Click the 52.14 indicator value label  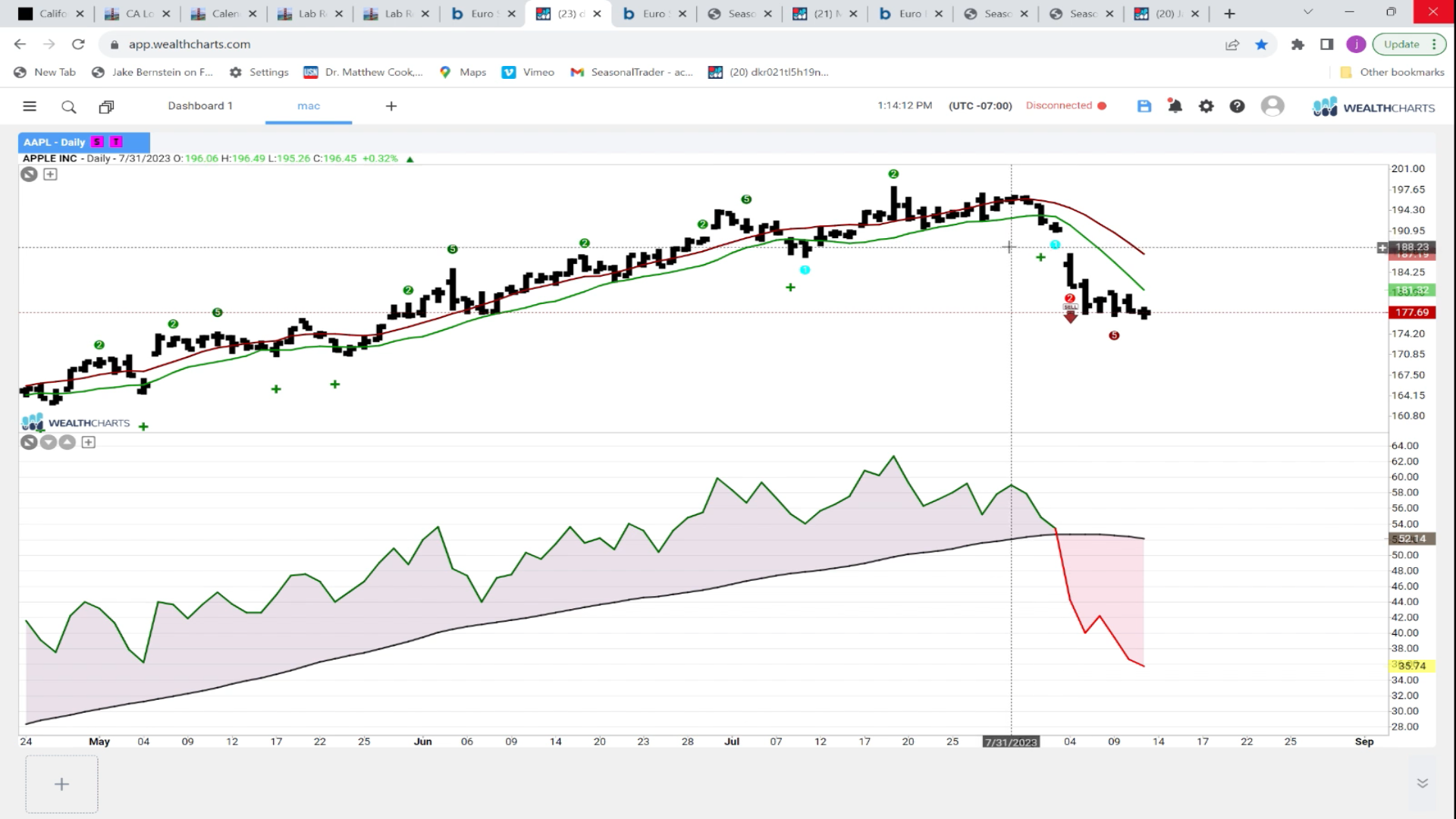pos(1411,538)
